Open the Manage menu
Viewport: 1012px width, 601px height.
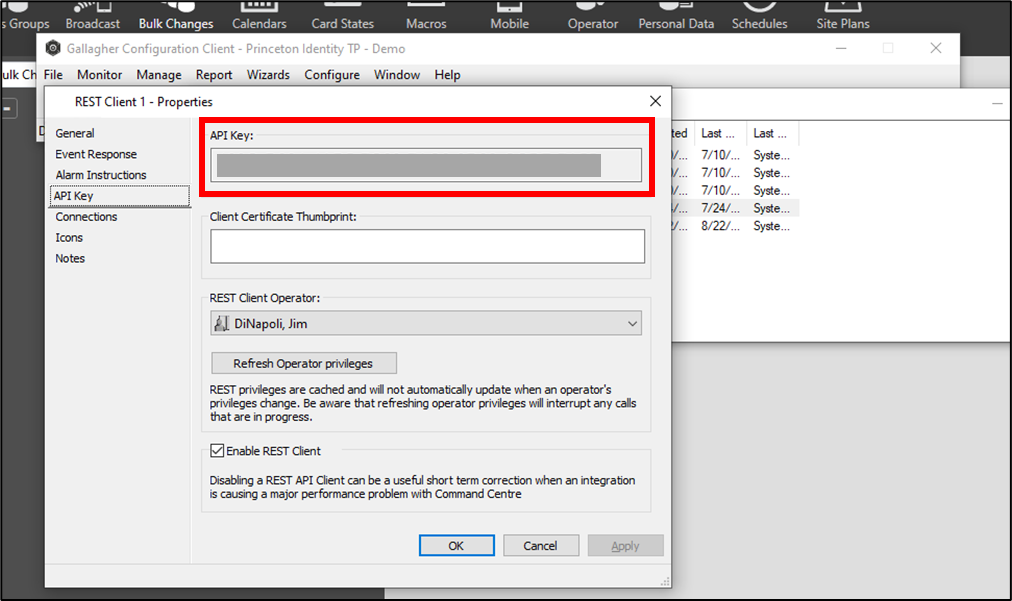tap(159, 75)
